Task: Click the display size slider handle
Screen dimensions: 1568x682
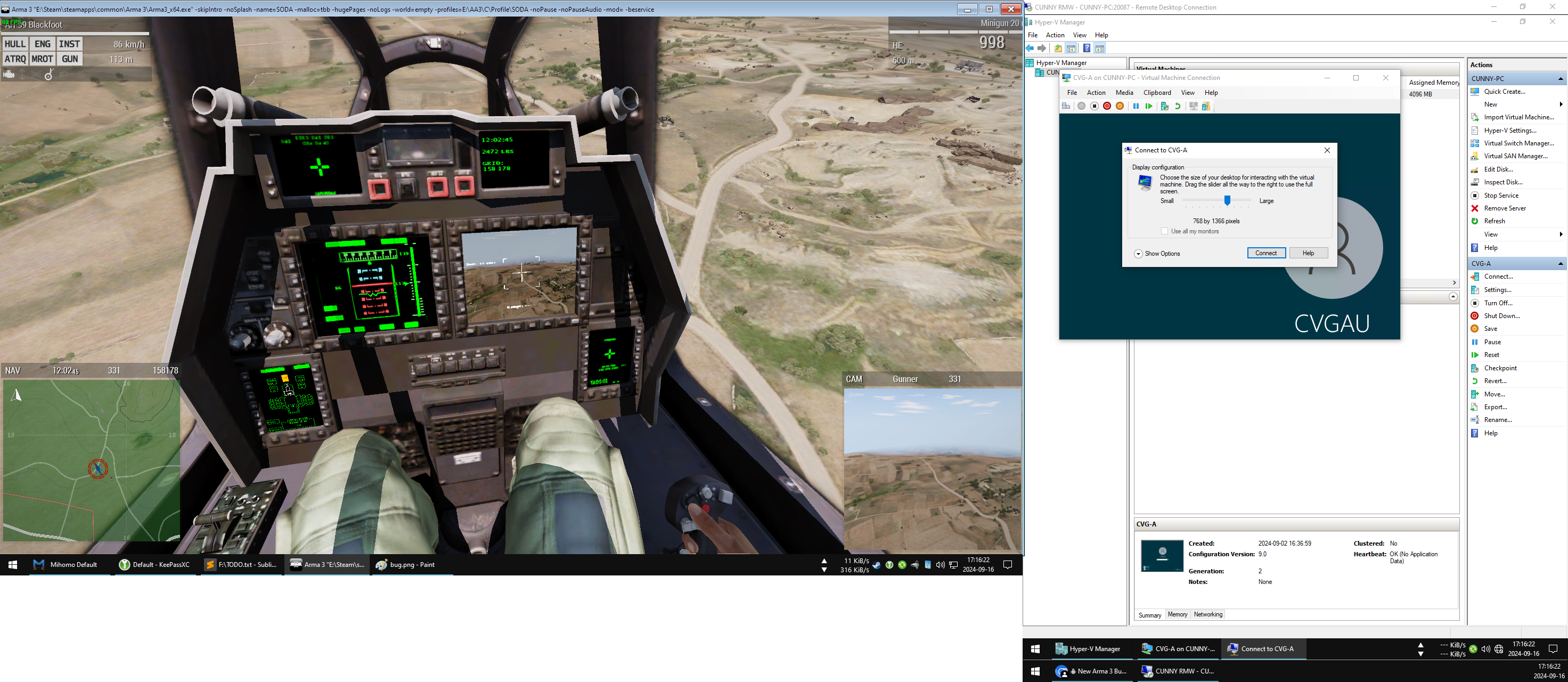Action: pyautogui.click(x=1227, y=200)
